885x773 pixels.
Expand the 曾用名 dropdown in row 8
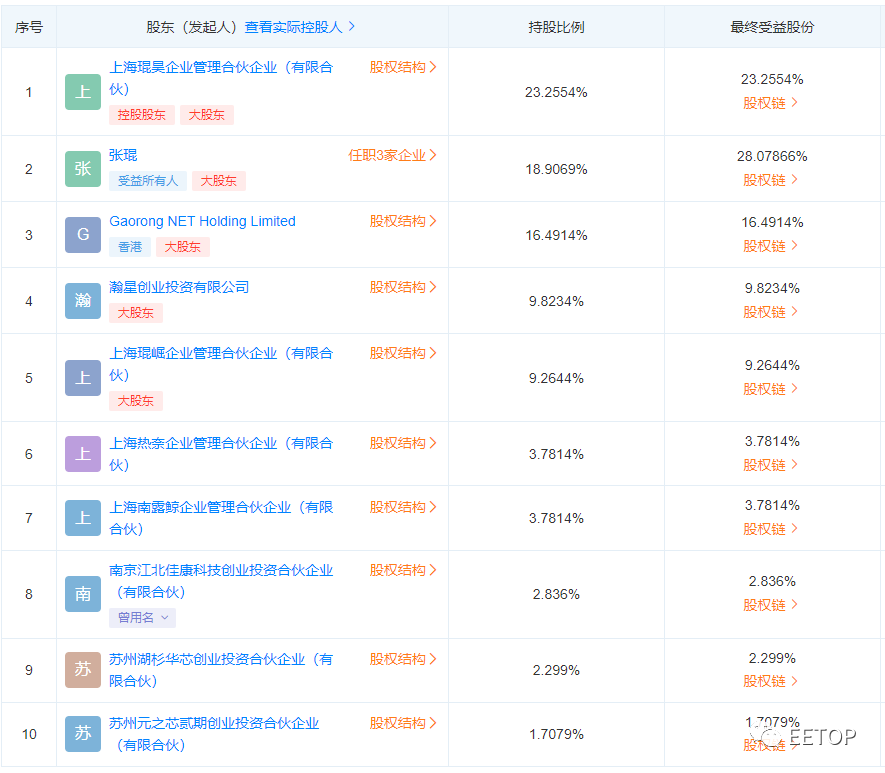click(x=142, y=618)
